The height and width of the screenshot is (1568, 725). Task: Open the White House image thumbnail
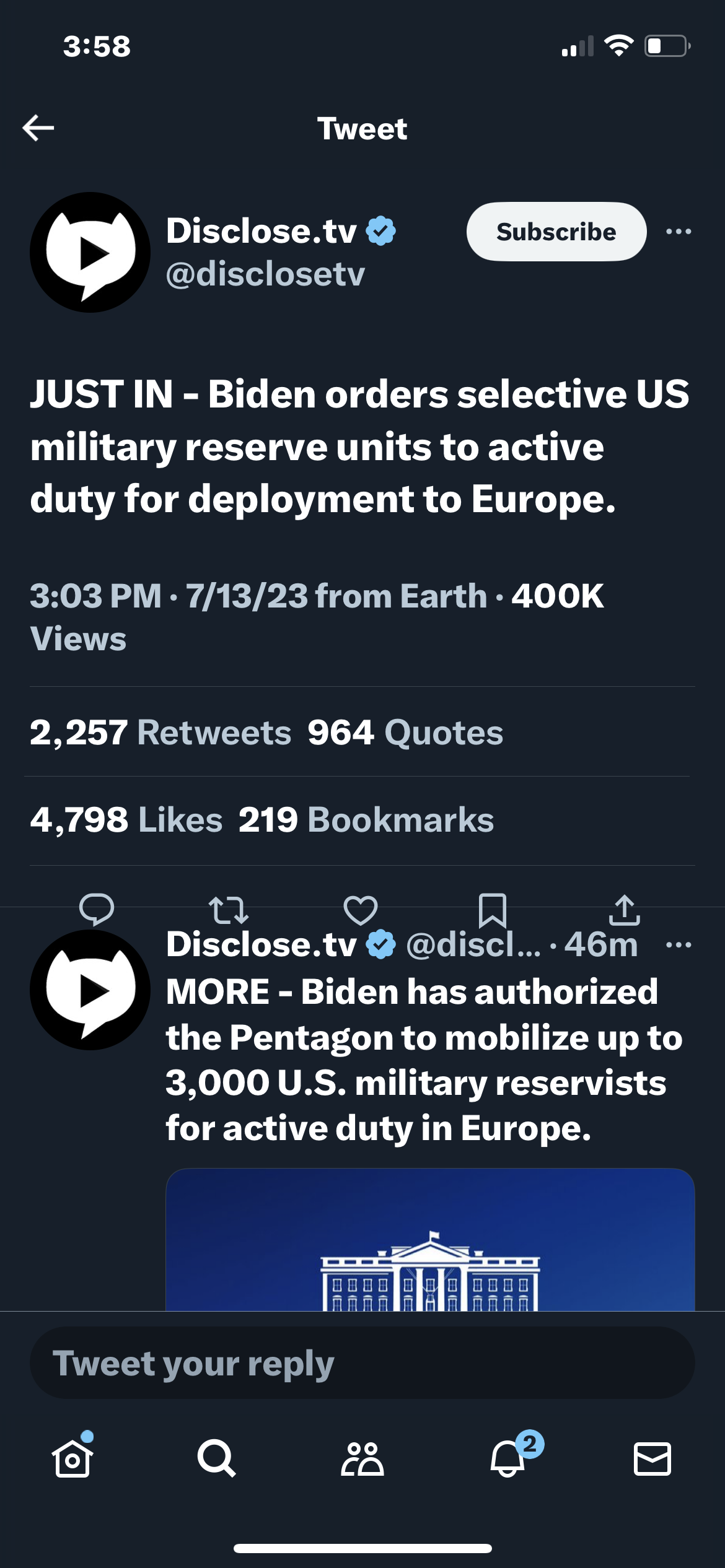click(430, 1239)
